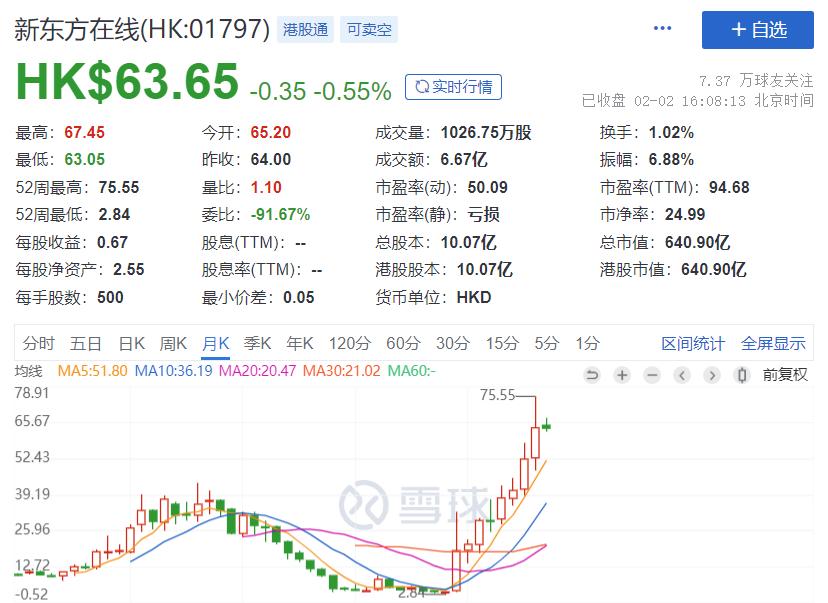The width and height of the screenshot is (828, 603).
Task: Reset chart view with the undo arrow icon
Action: coord(592,375)
